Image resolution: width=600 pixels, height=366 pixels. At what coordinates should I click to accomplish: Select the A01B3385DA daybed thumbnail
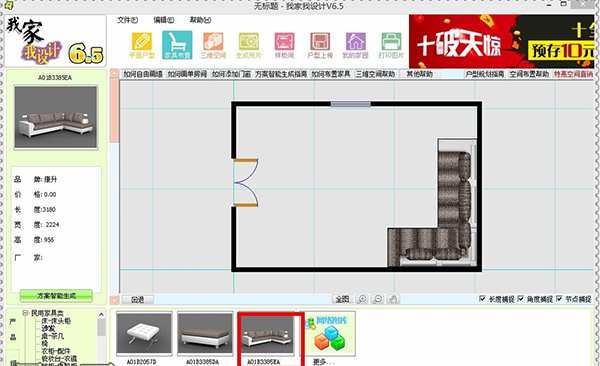coord(205,333)
